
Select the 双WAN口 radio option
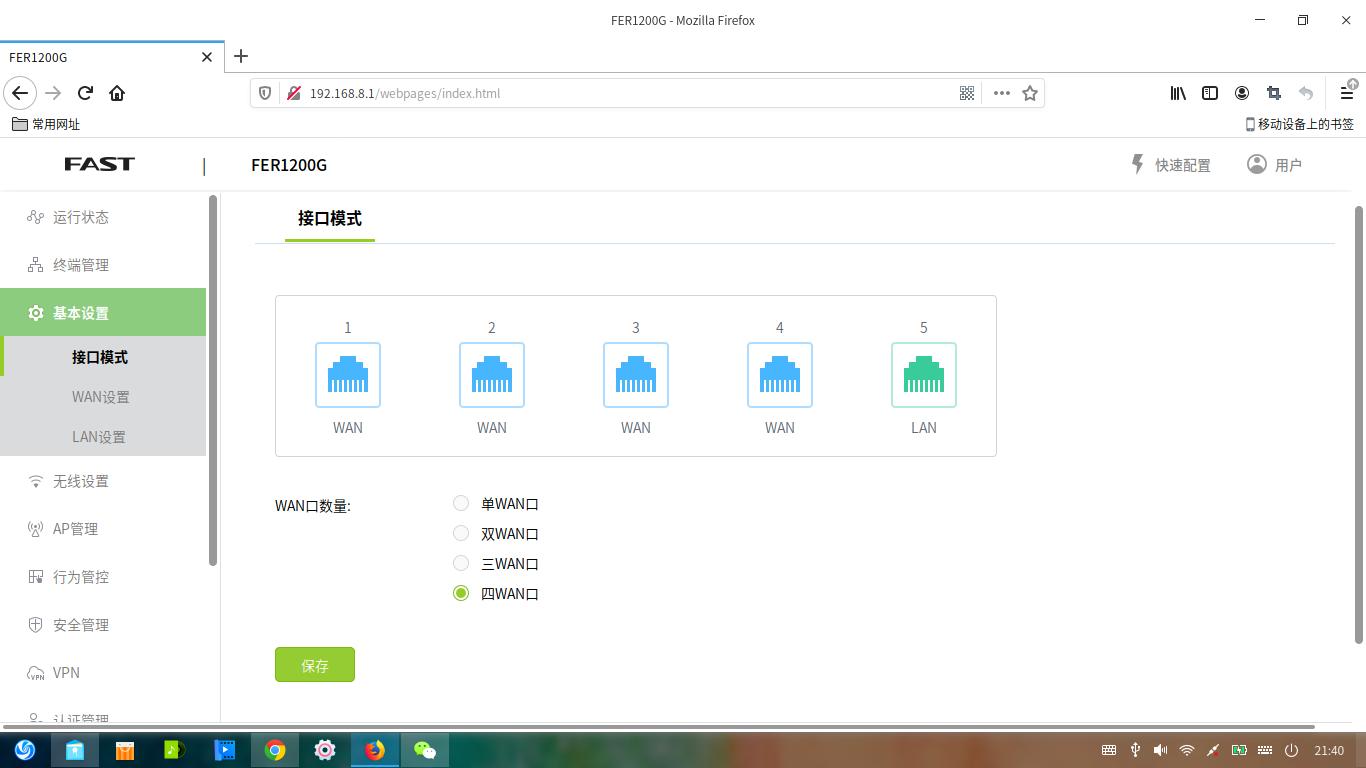pyautogui.click(x=461, y=534)
